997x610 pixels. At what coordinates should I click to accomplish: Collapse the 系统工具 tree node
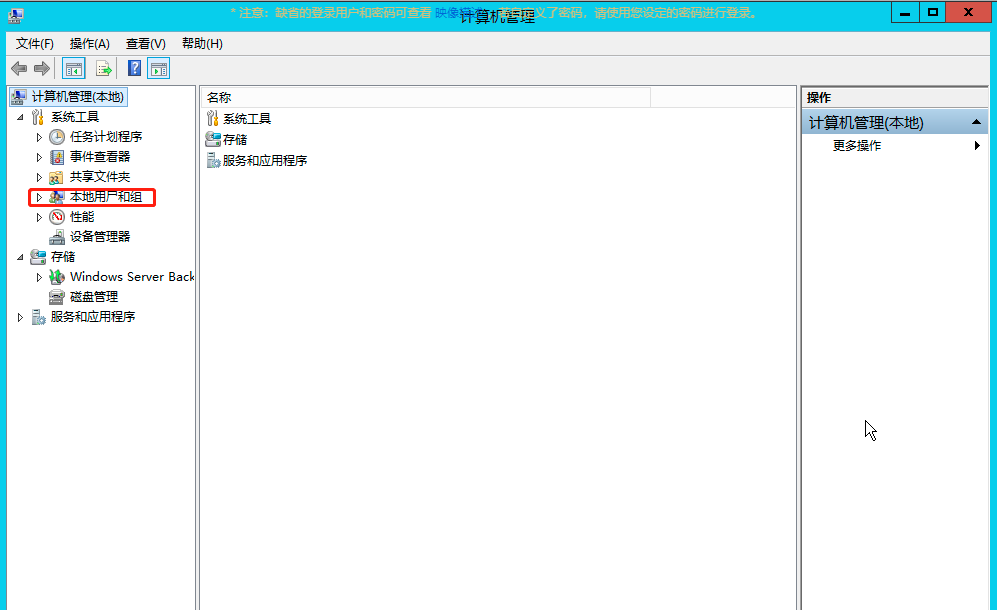(x=20, y=117)
